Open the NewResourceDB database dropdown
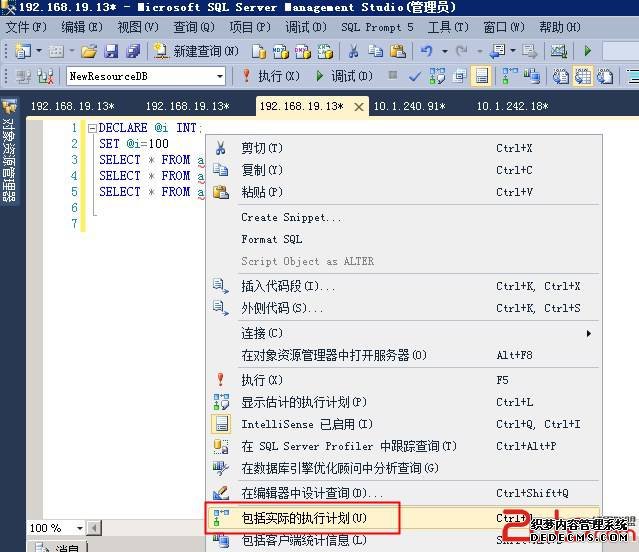The width and height of the screenshot is (639, 552). point(220,76)
